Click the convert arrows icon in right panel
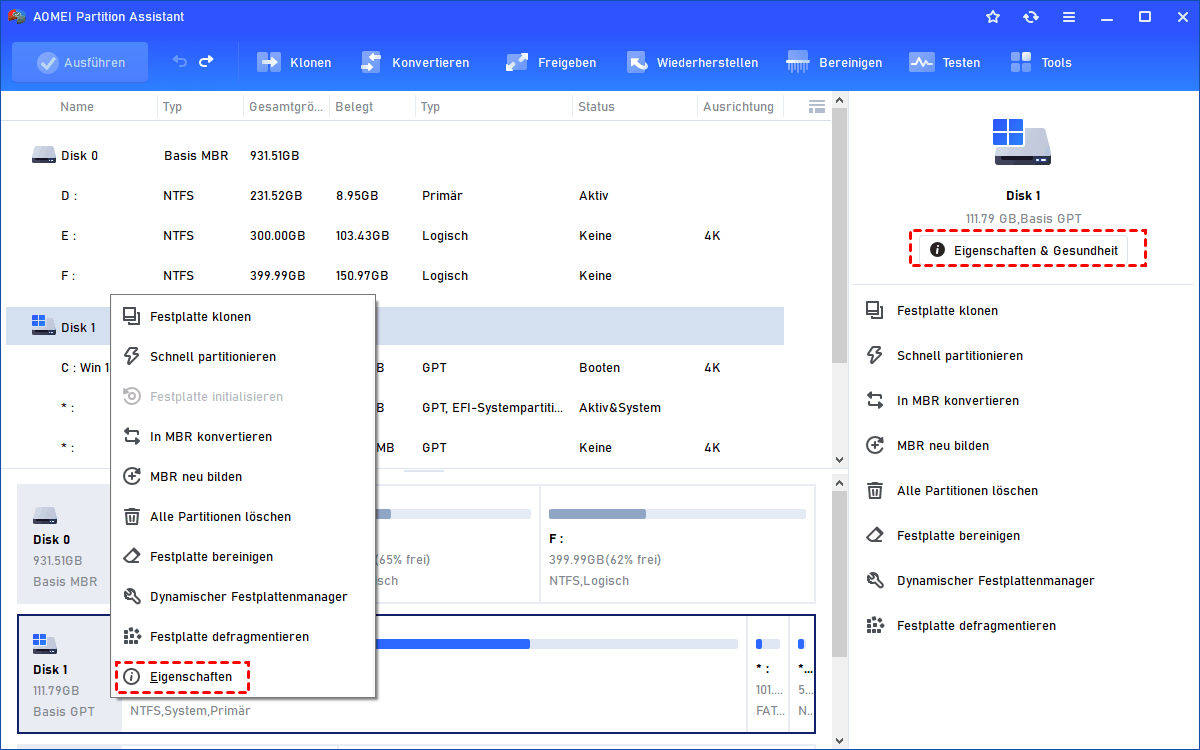Viewport: 1200px width, 750px height. click(875, 400)
